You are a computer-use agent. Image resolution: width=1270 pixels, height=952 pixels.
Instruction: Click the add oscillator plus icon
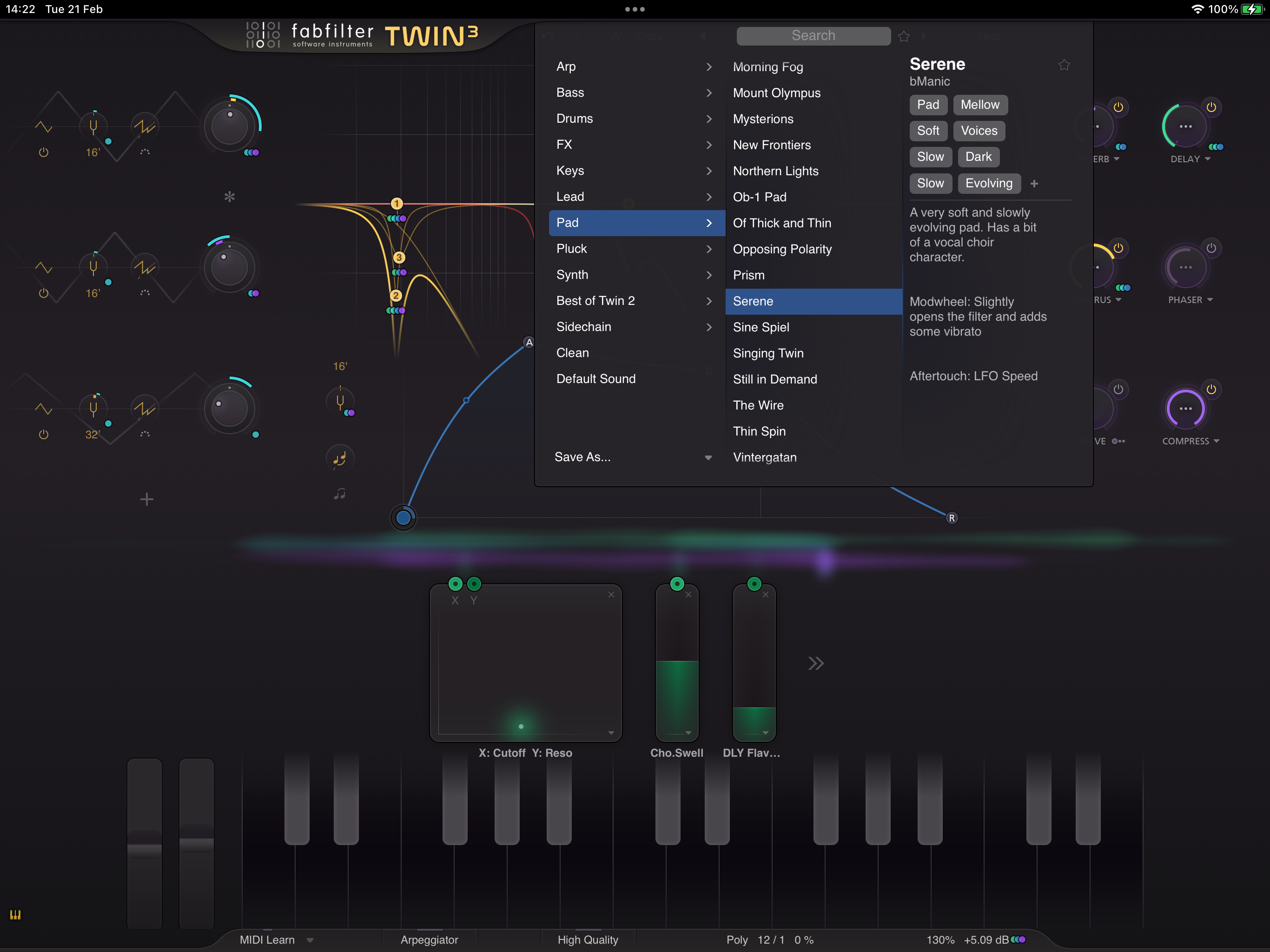pyautogui.click(x=146, y=499)
